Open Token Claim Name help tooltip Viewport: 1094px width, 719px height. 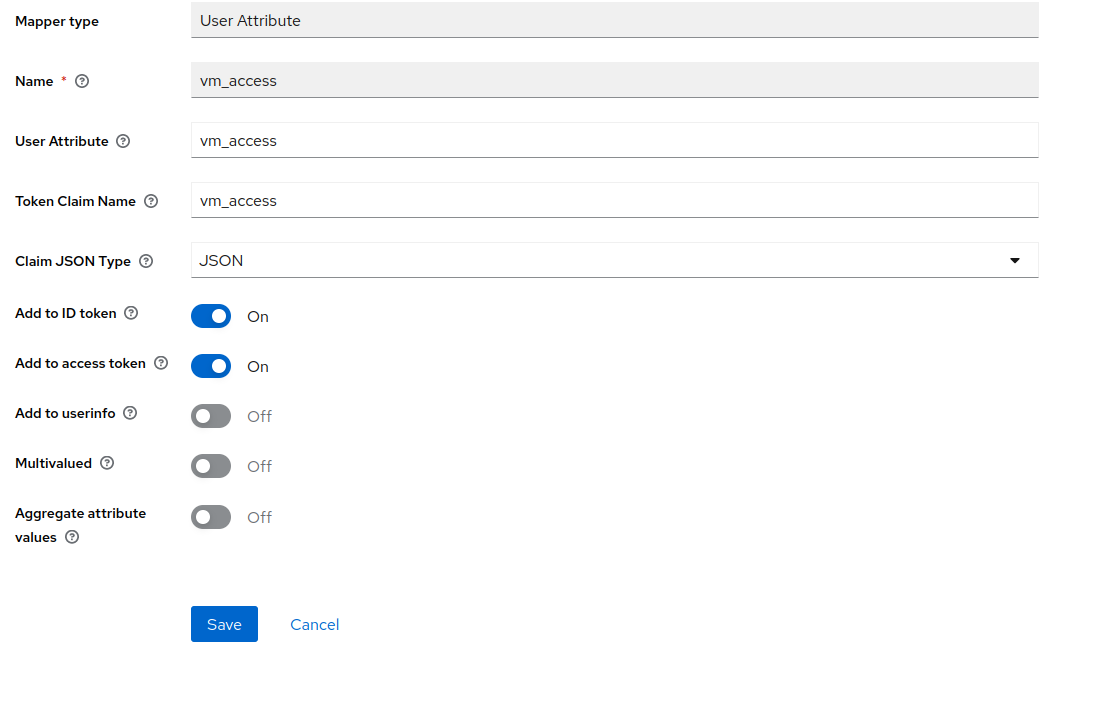[151, 201]
